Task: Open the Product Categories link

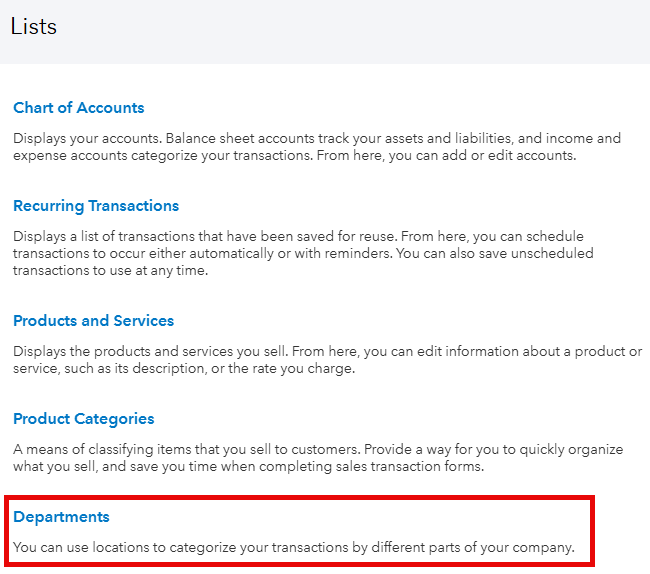Action: pos(83,419)
